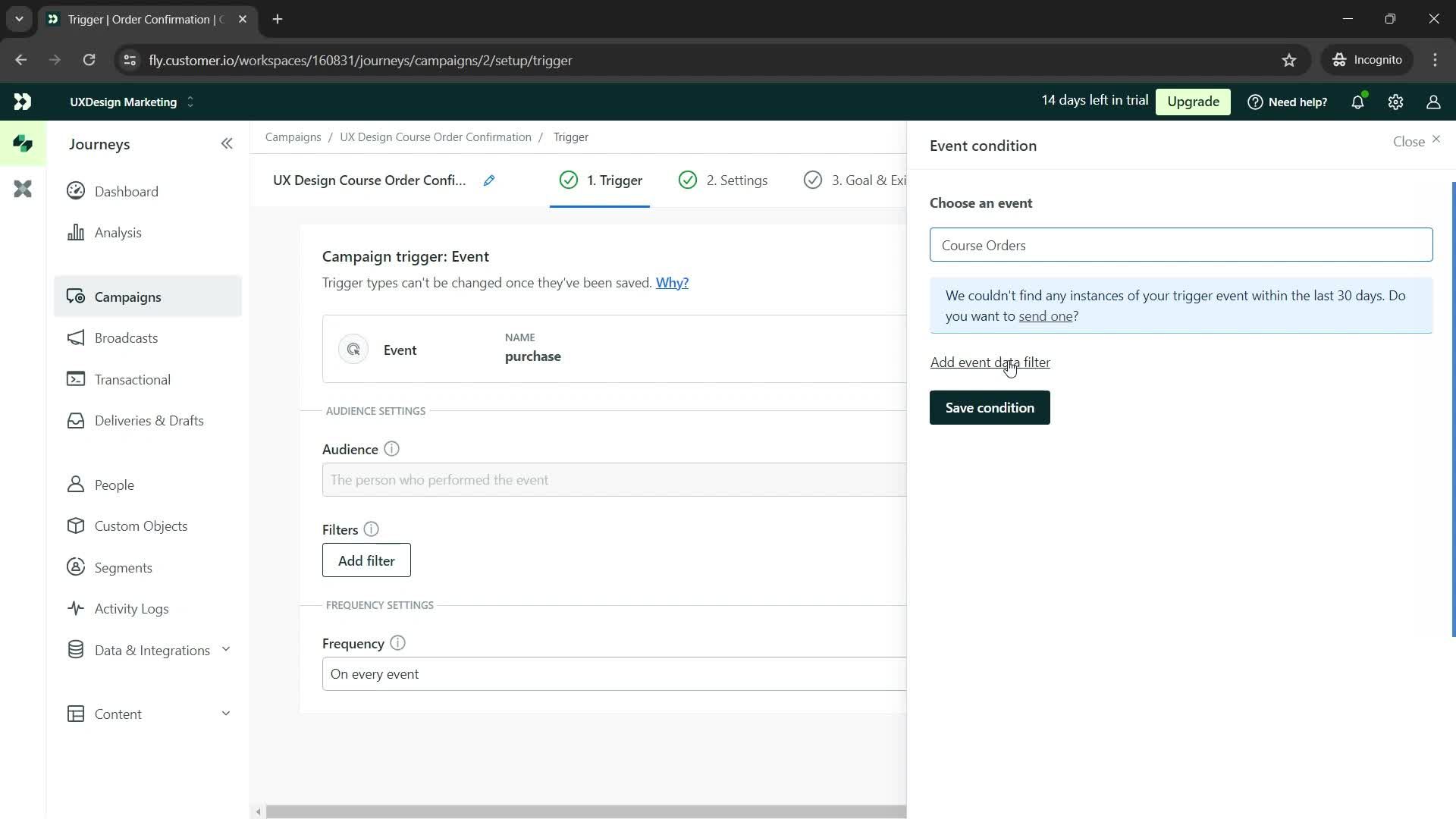
Task: Click the Segments sidebar icon
Action: coord(77,568)
